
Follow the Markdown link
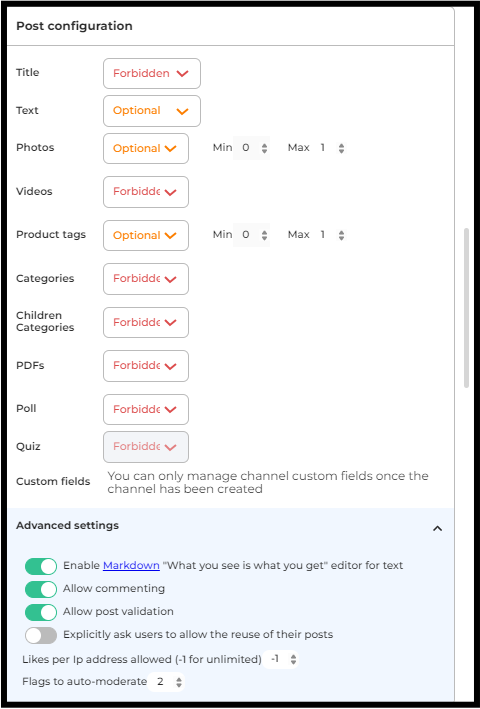[x=131, y=565]
